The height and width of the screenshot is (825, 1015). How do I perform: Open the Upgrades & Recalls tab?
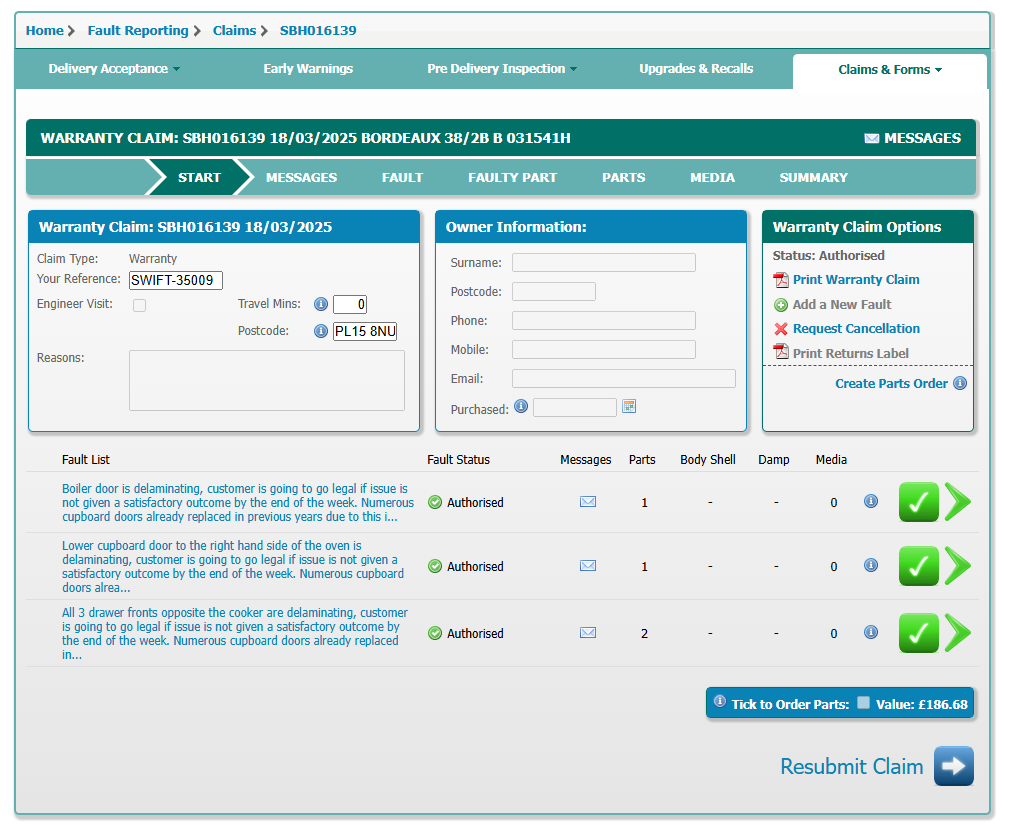click(696, 69)
